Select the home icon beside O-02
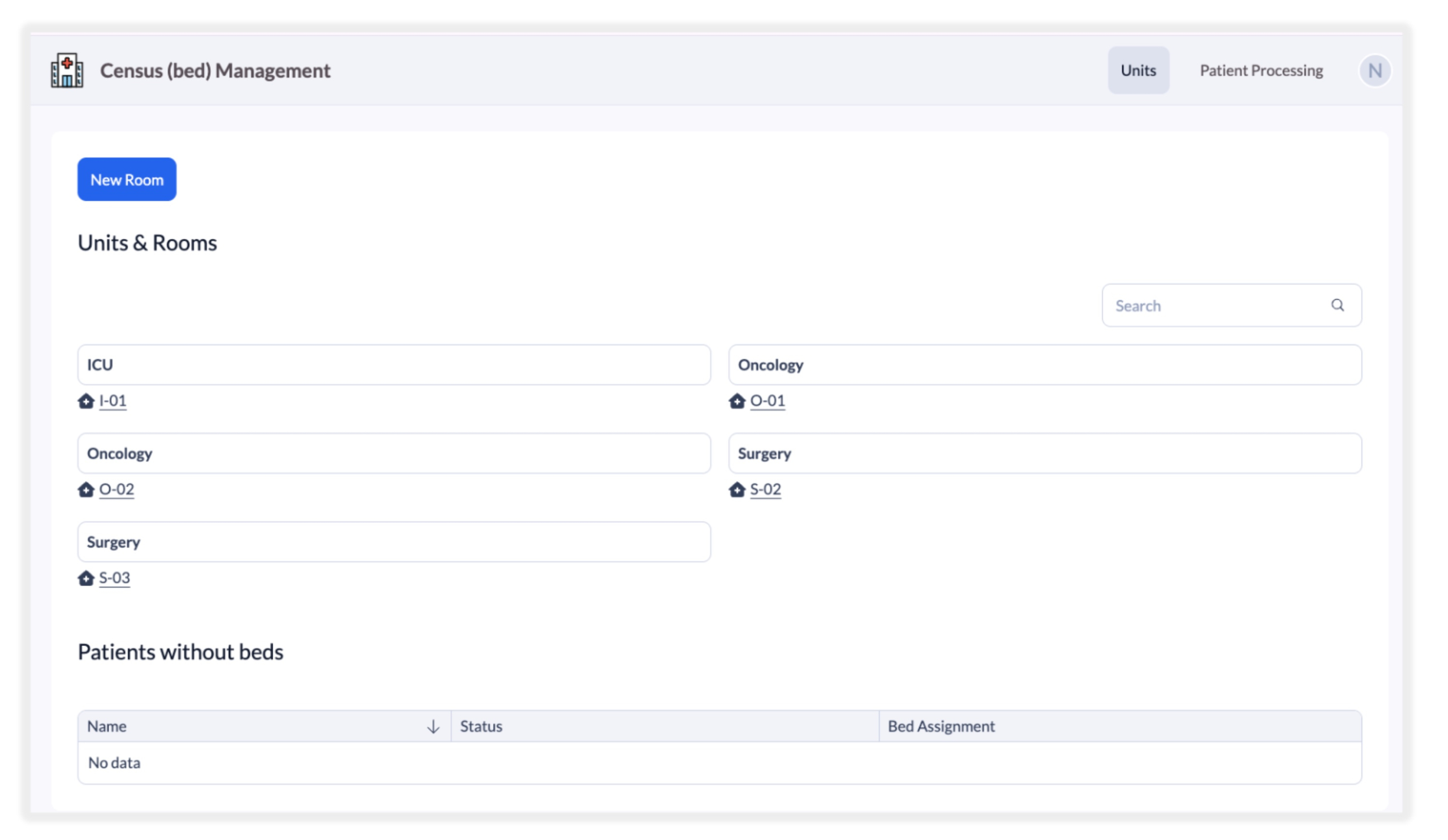 [86, 489]
